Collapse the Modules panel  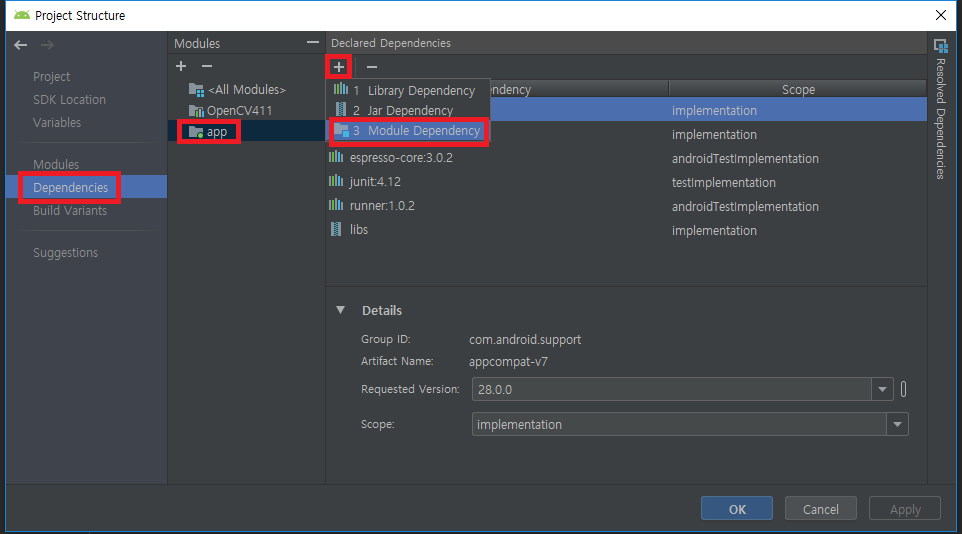pyautogui.click(x=312, y=42)
